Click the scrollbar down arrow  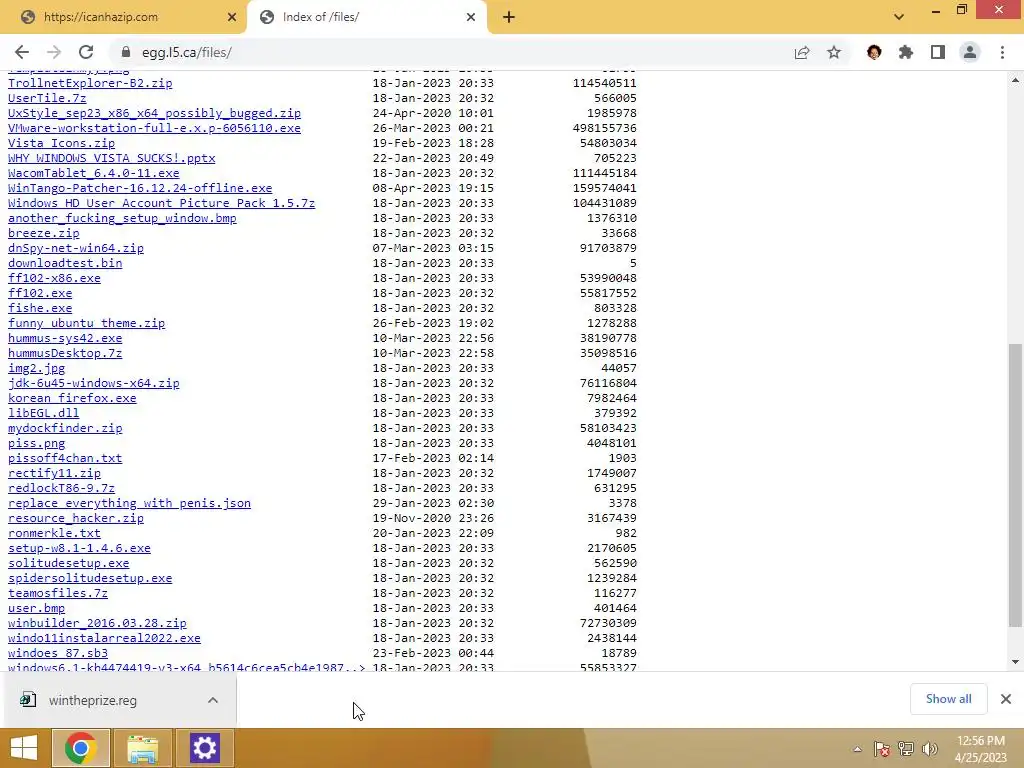pyautogui.click(x=1015, y=662)
